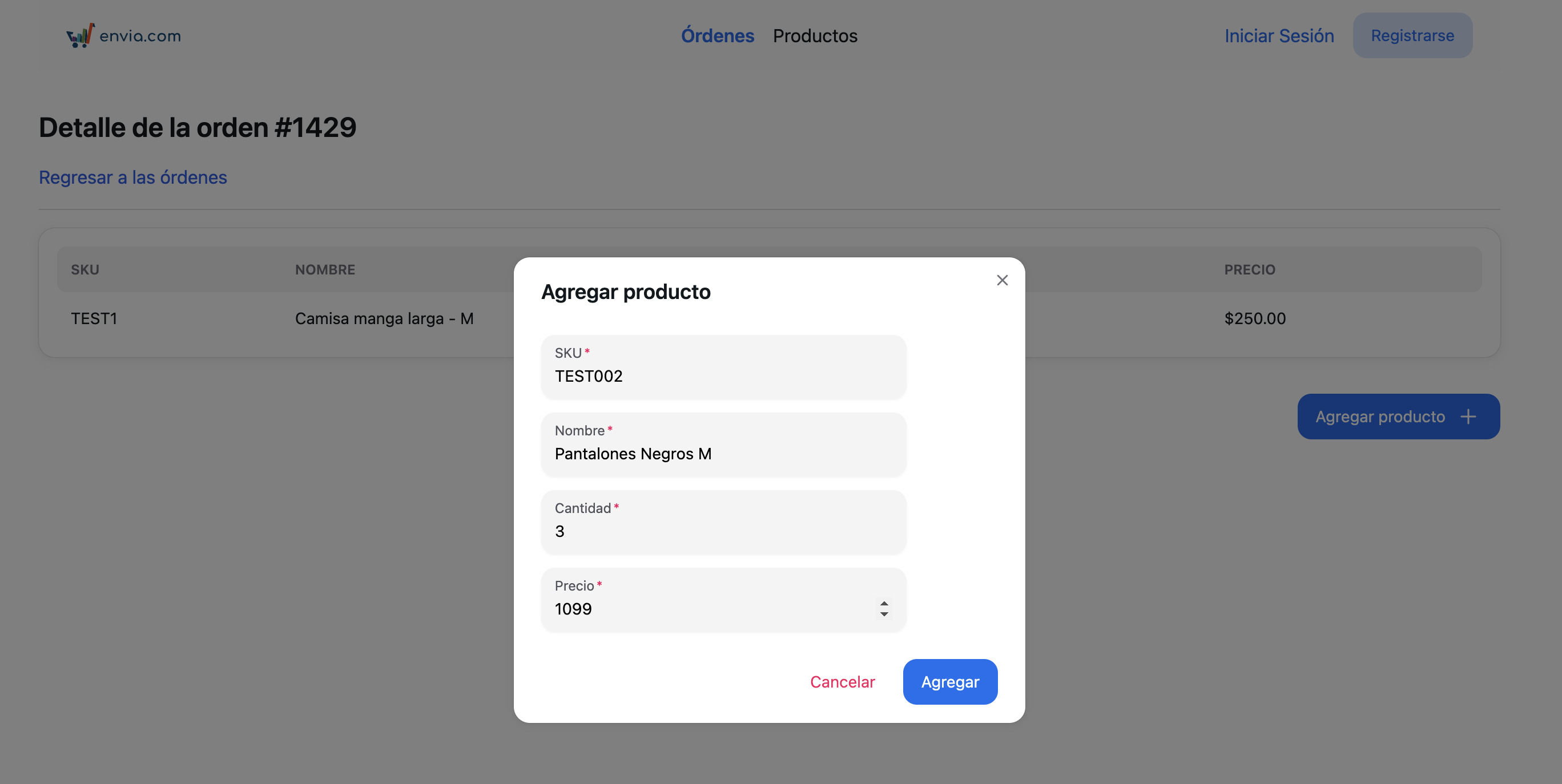
Task: Click the Agregar producto page button text
Action: 1379,417
